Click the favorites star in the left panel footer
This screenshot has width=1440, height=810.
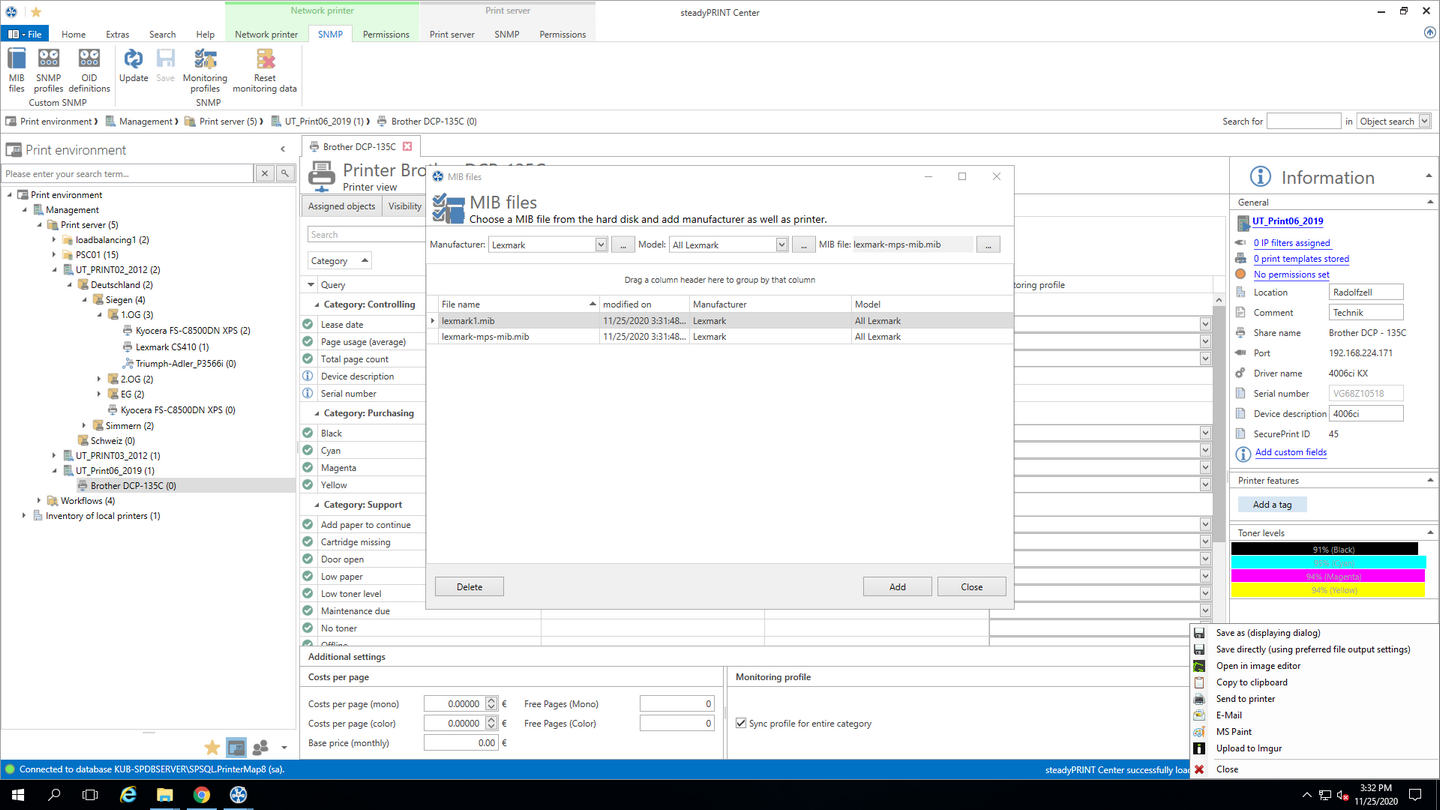(212, 747)
